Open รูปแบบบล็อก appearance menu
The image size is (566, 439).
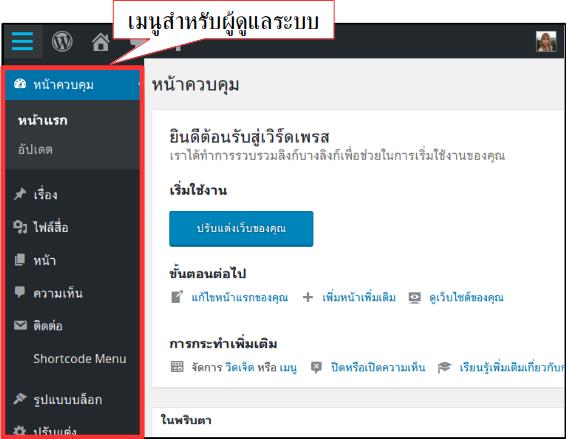click(x=73, y=399)
